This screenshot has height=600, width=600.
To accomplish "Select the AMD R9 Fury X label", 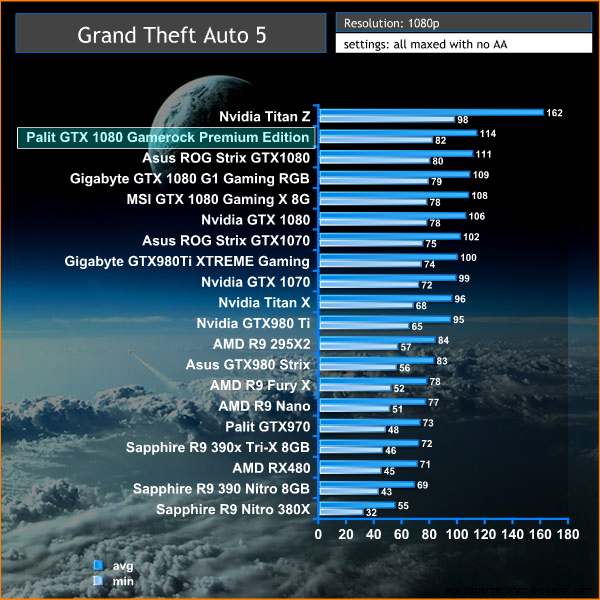I will pyautogui.click(x=260, y=385).
